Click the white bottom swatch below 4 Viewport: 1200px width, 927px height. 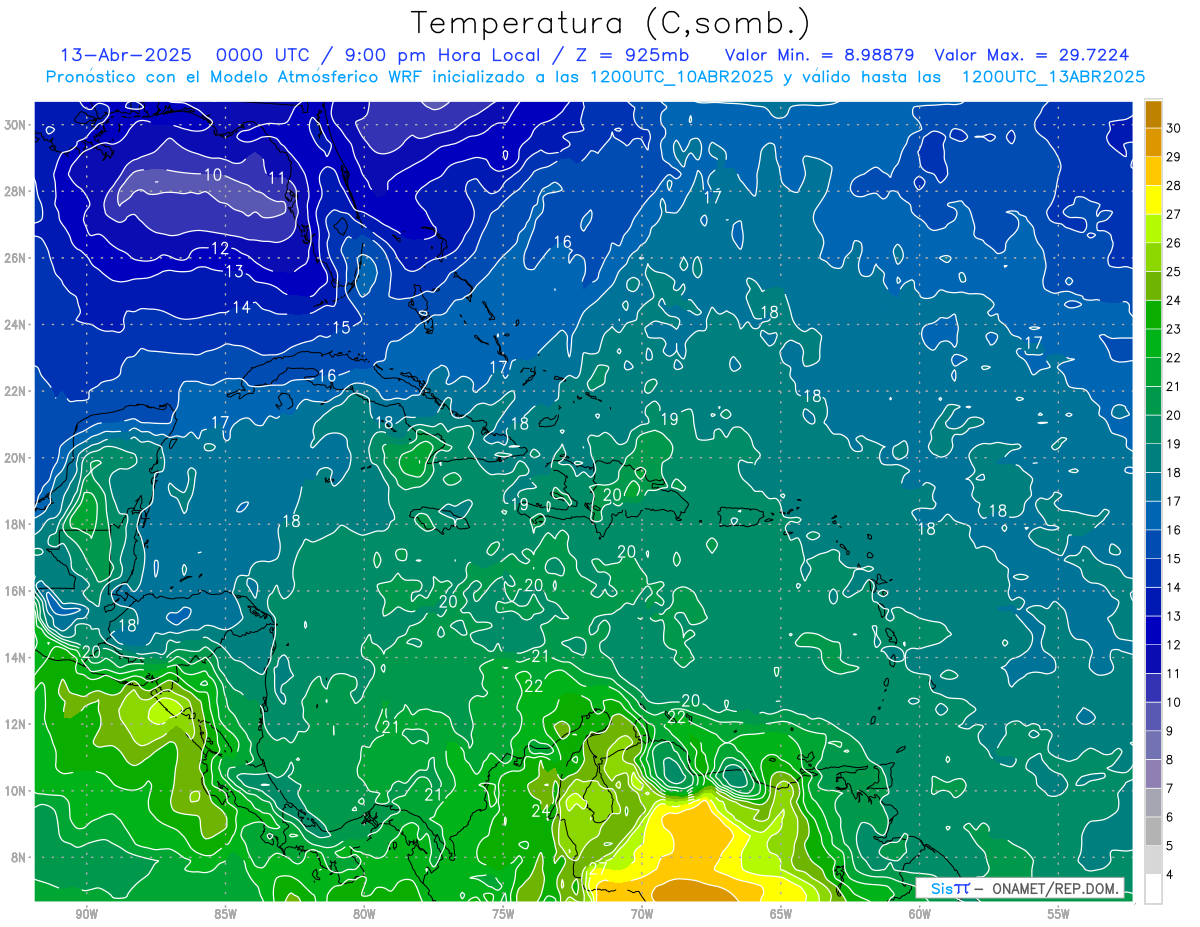[1154, 889]
